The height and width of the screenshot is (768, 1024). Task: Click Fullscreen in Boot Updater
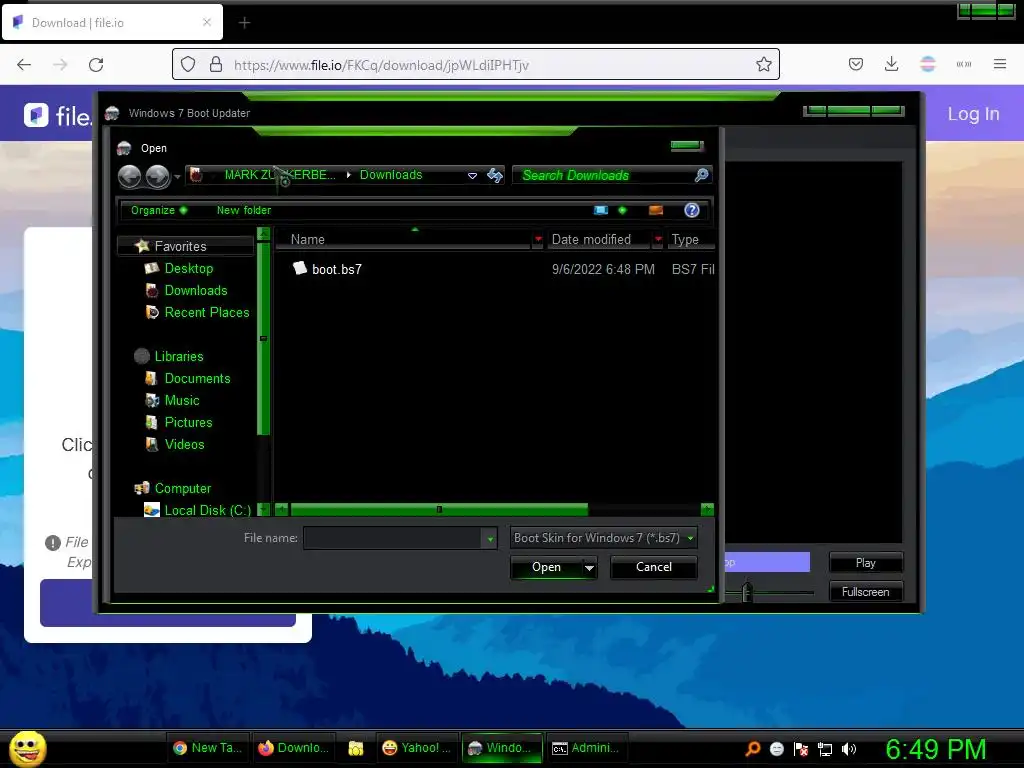pos(865,592)
